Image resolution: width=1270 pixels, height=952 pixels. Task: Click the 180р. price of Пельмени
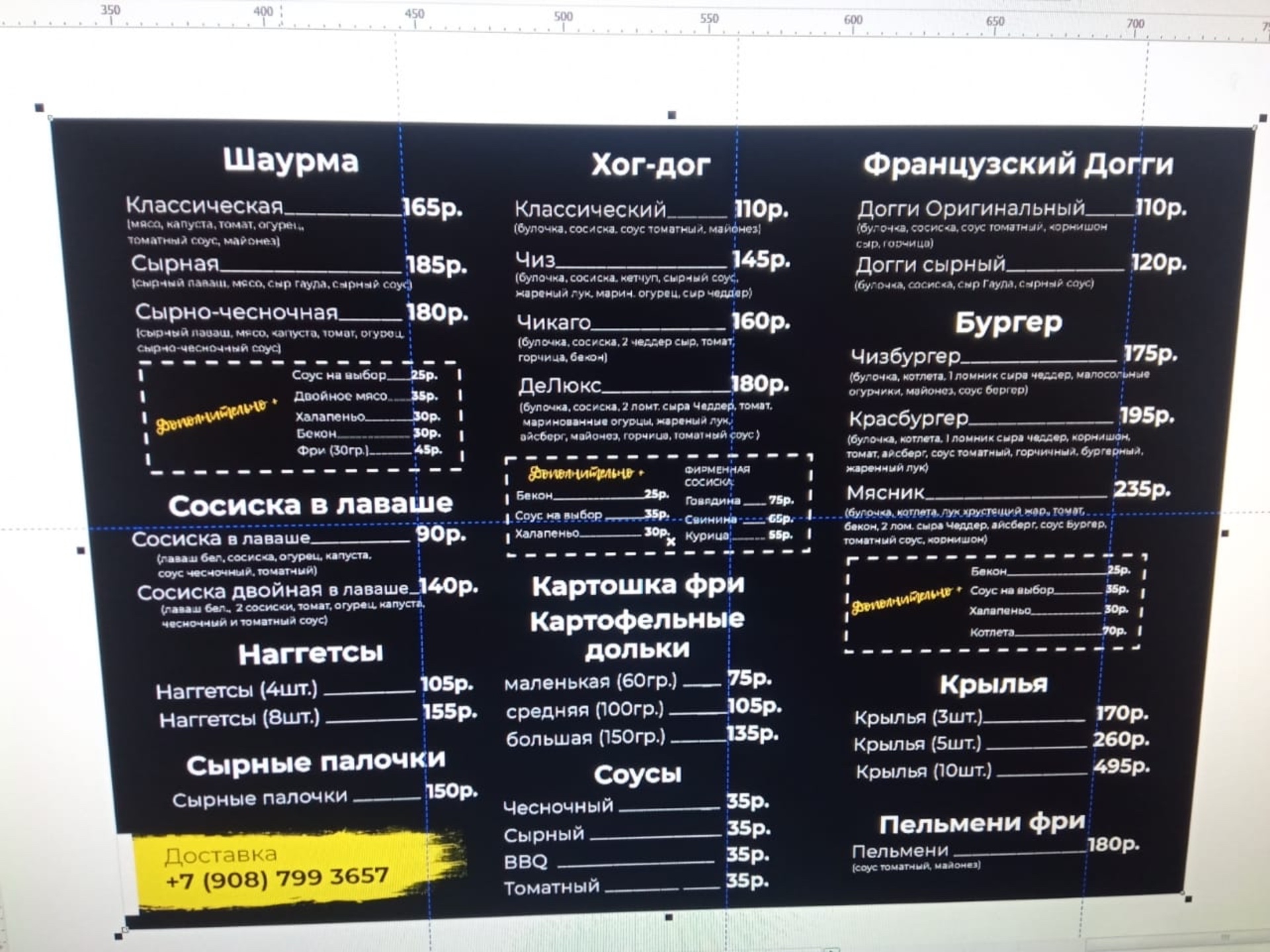(x=1114, y=844)
